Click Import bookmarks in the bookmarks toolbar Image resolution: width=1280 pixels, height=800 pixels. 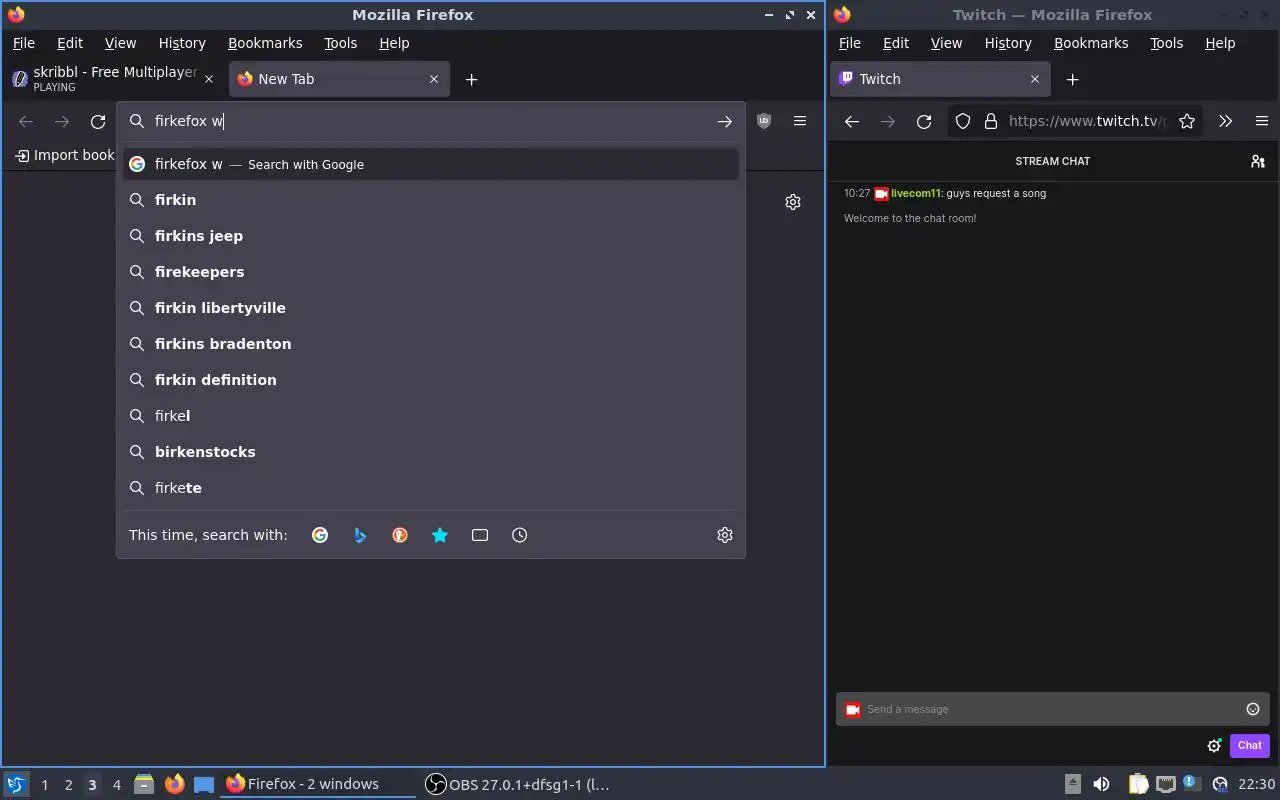click(66, 155)
